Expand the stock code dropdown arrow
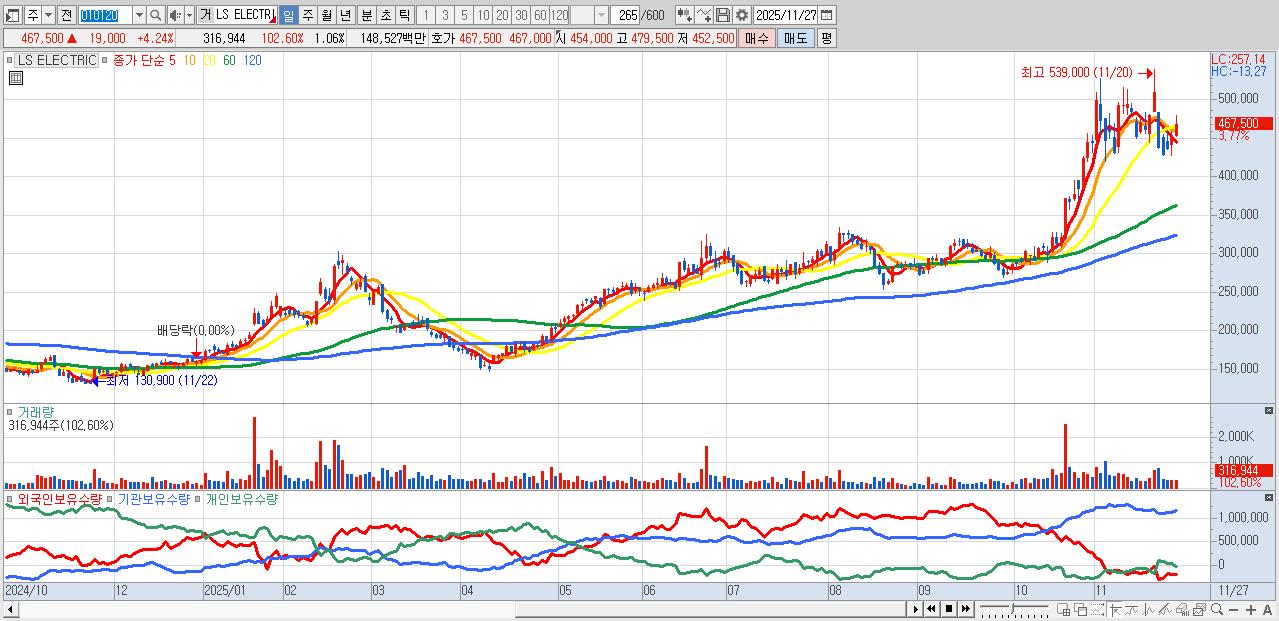Viewport: 1279px width, 621px height. tap(139, 15)
